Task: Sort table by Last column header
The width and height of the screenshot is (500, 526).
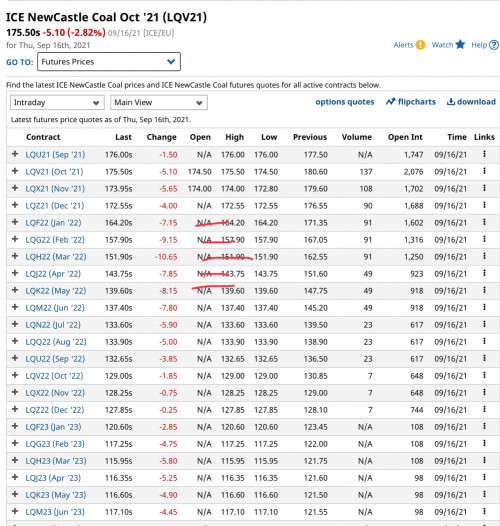Action: 123,137
